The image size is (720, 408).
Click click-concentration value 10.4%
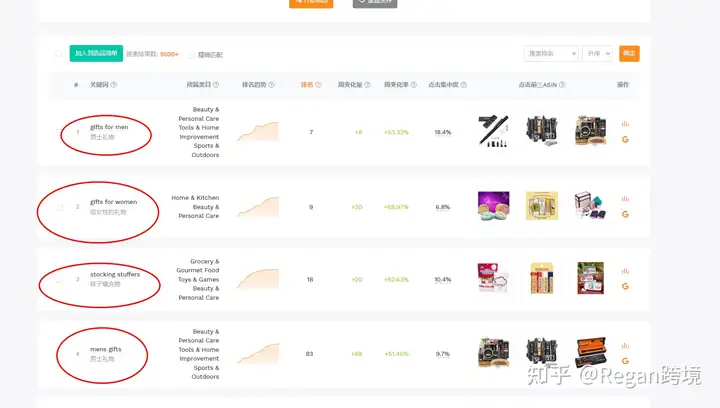443,279
